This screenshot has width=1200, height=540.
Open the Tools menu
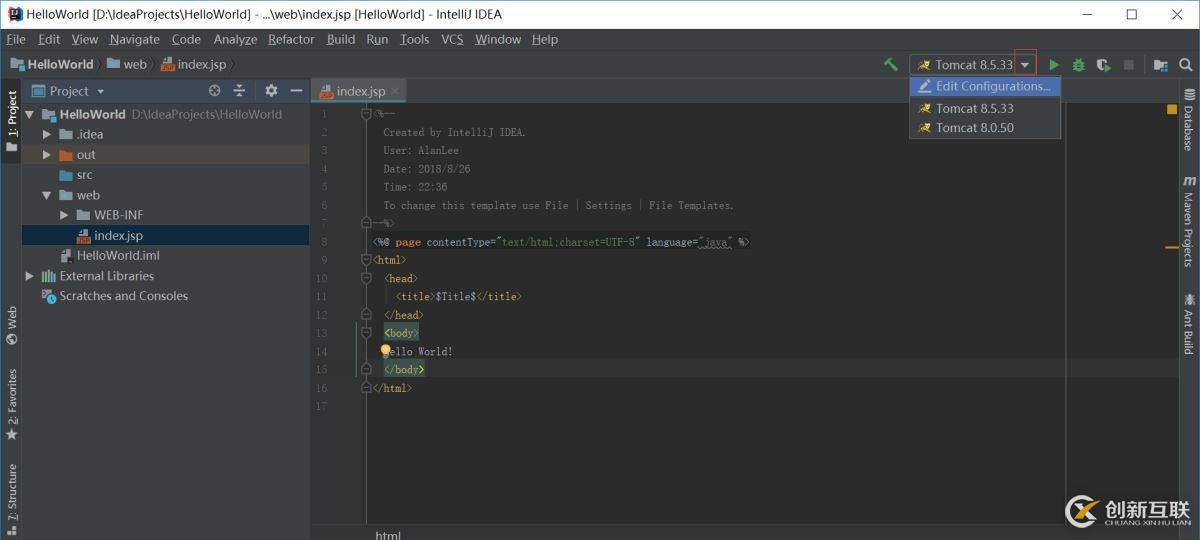click(414, 39)
